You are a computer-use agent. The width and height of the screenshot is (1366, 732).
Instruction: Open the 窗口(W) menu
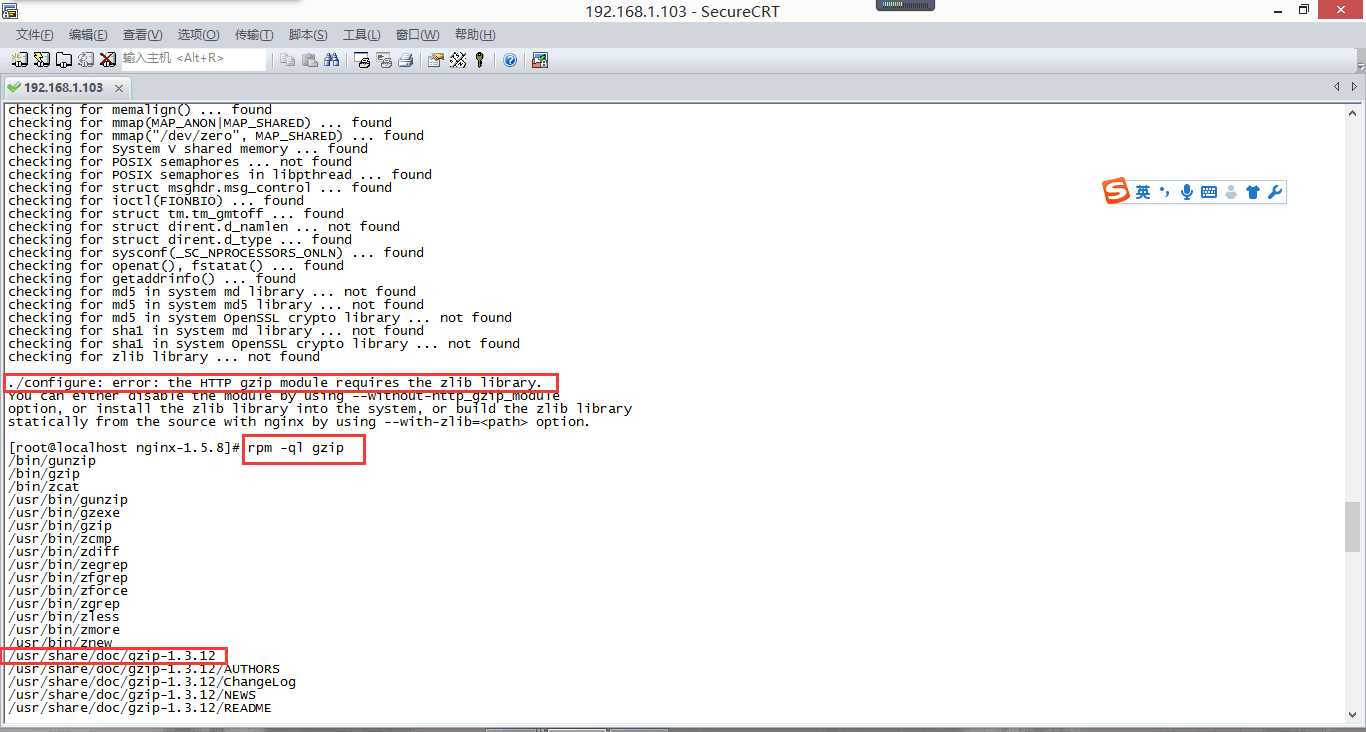(417, 35)
